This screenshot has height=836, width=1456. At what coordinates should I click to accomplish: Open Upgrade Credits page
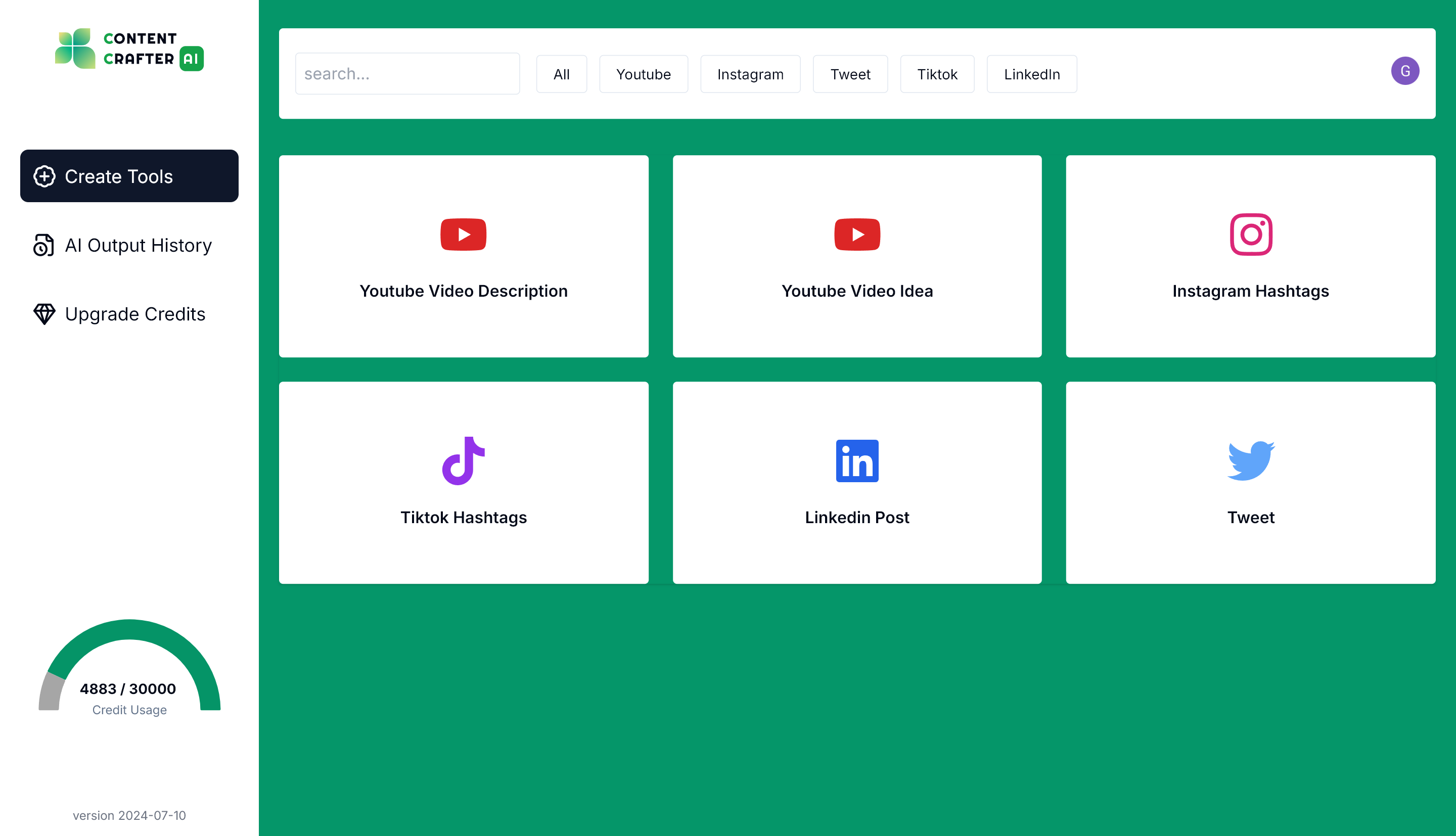click(129, 314)
